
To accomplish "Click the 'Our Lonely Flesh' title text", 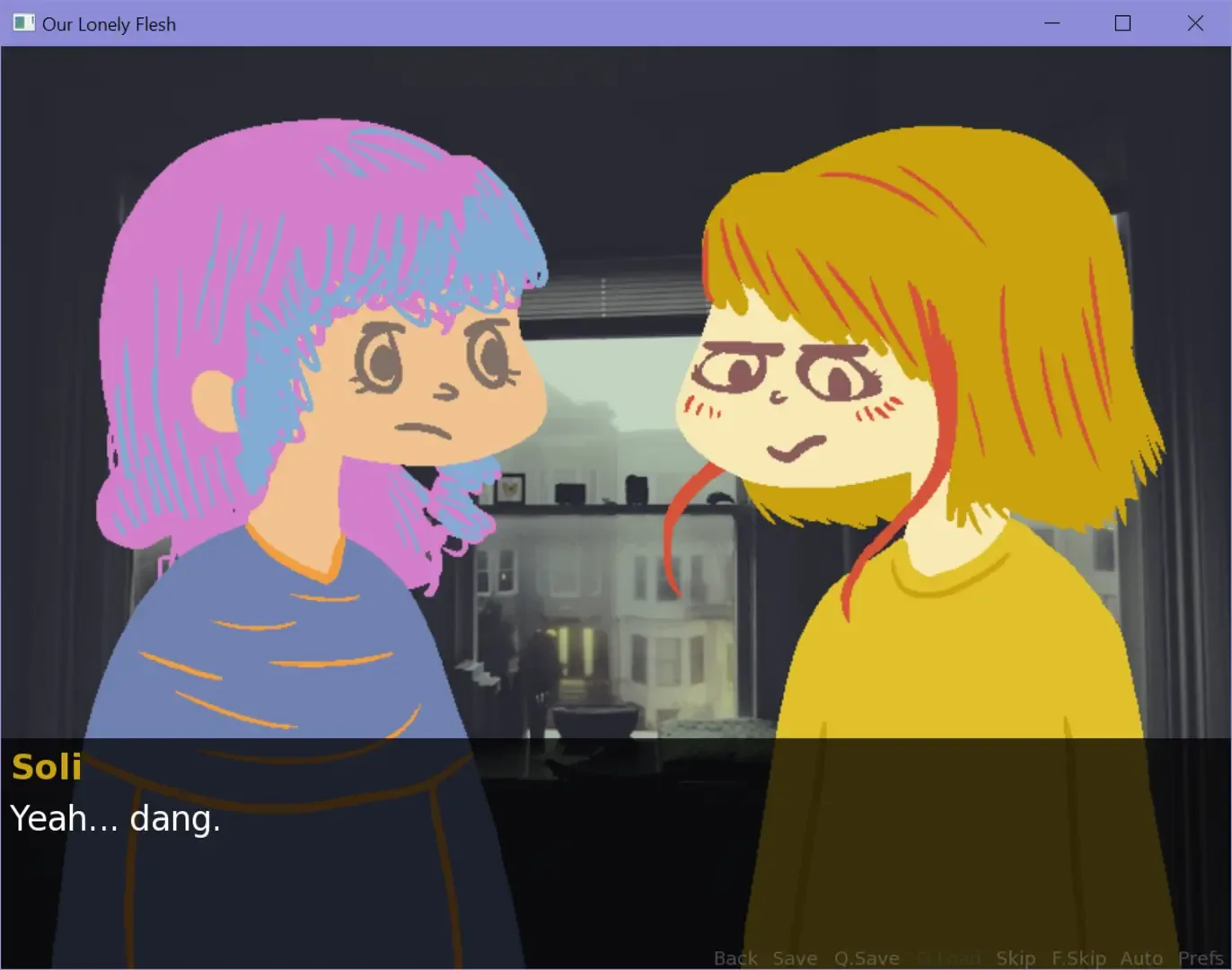I will 110,23.
